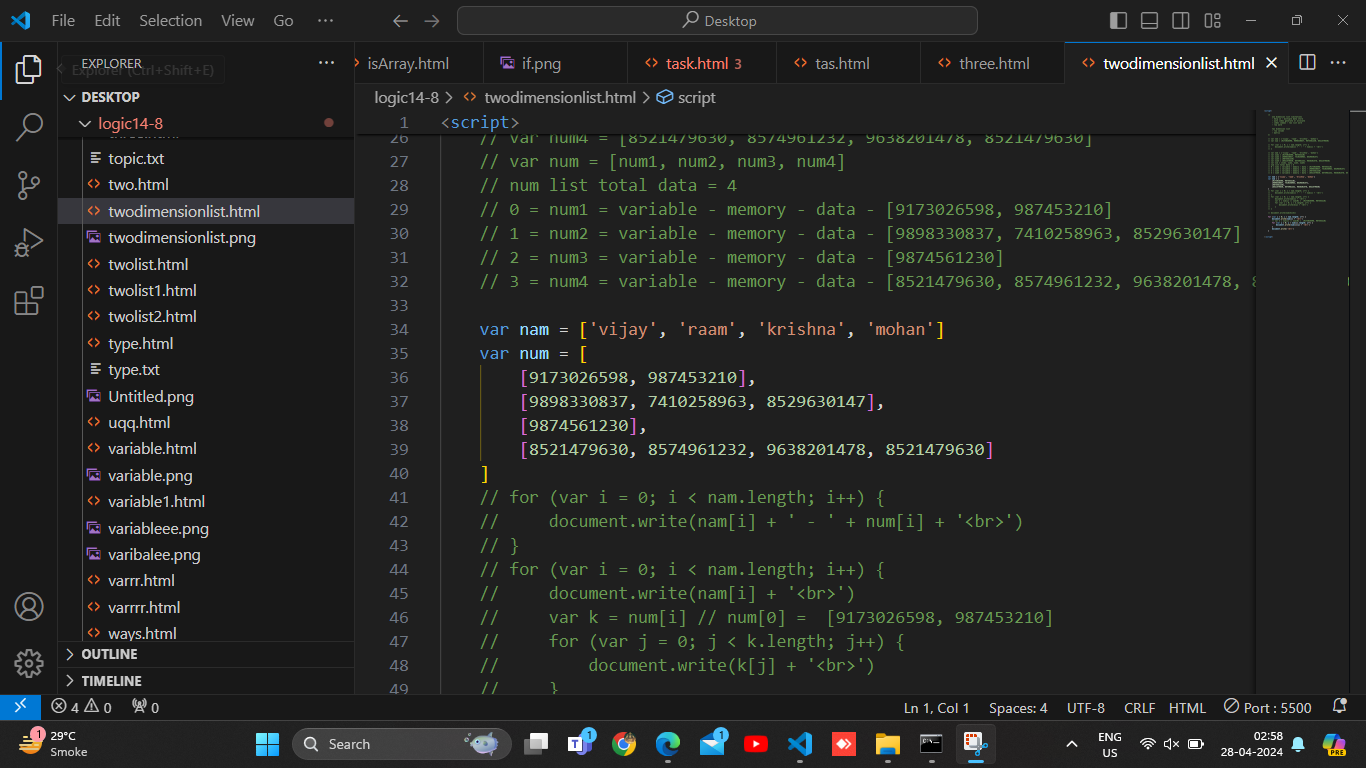1366x768 pixels.
Task: Open the Manage gear settings icon
Action: tap(29, 663)
